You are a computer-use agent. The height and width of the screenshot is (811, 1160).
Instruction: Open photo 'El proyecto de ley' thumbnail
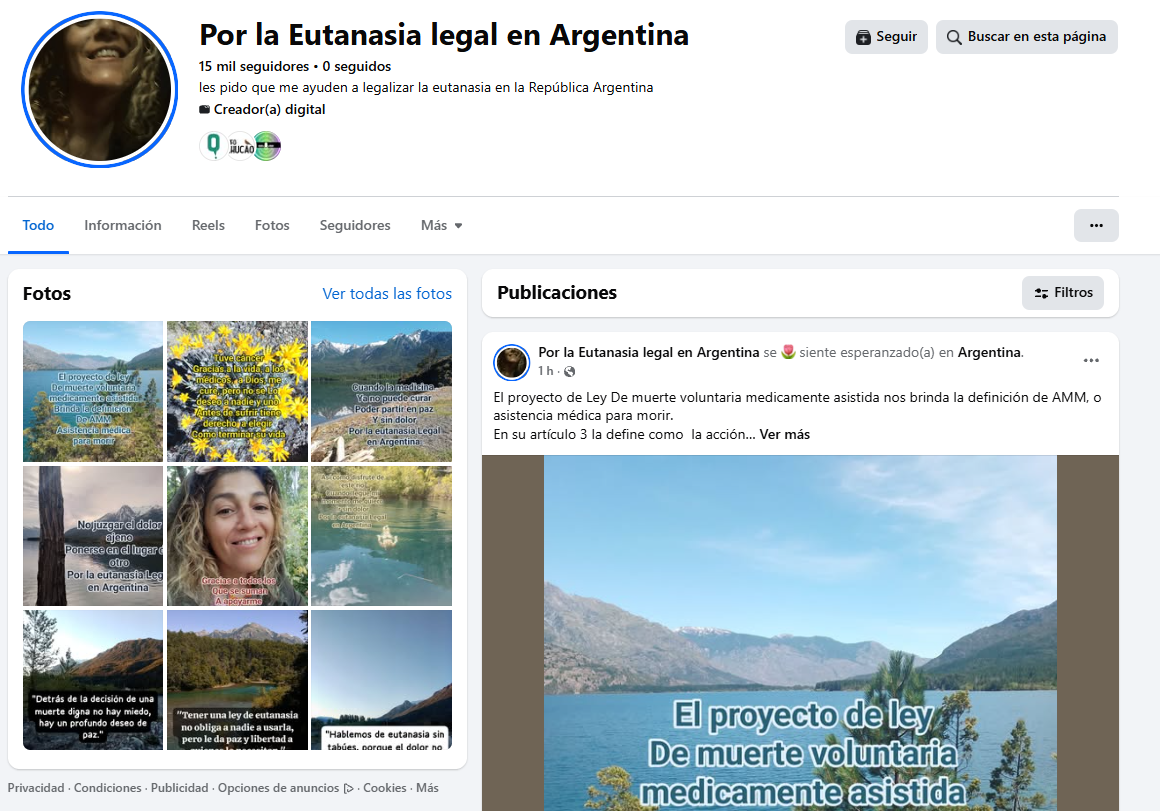[x=93, y=391]
